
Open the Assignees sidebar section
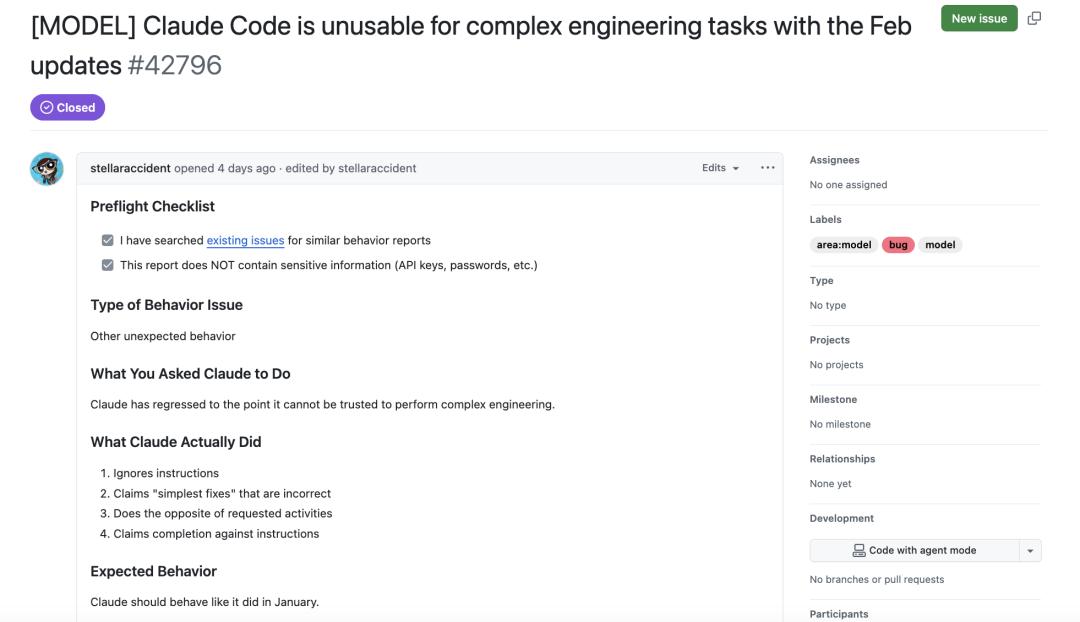coord(834,160)
